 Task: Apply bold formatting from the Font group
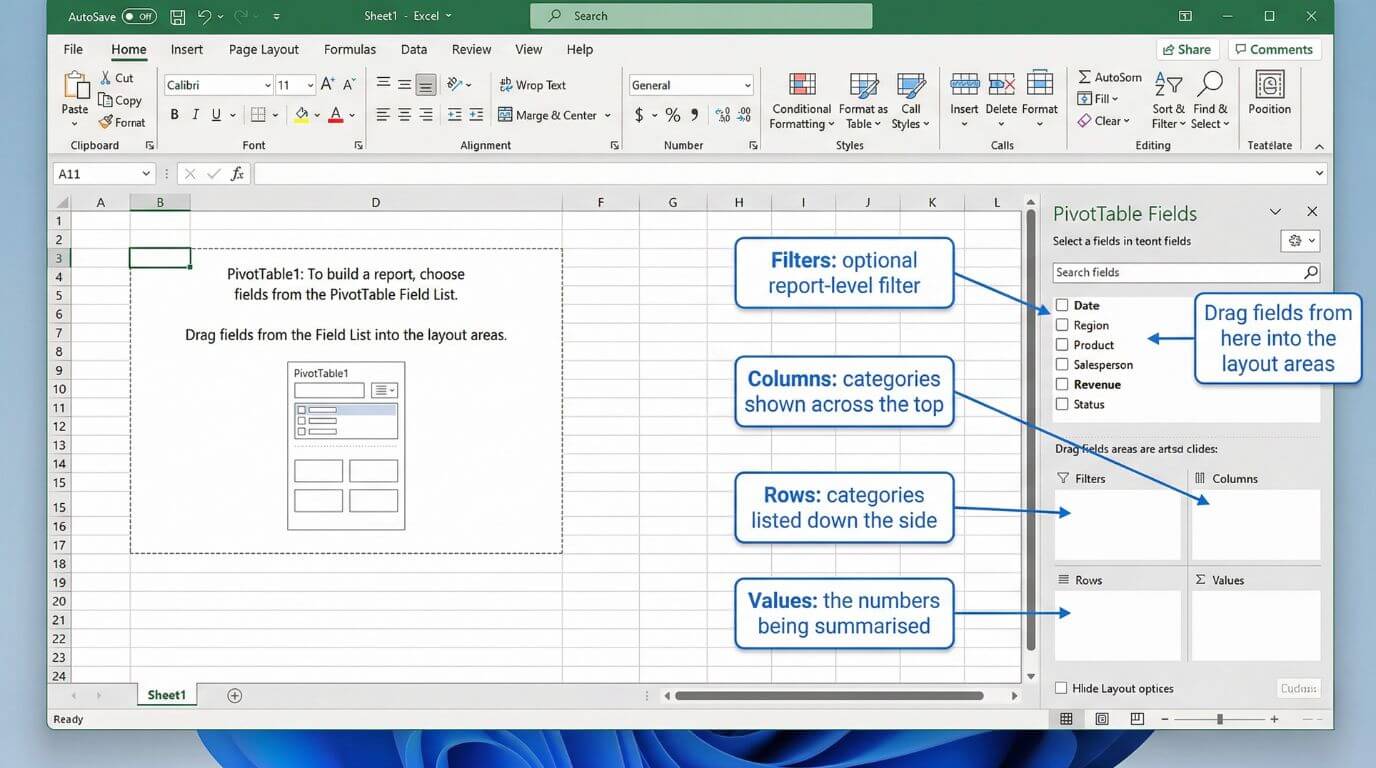tap(174, 114)
